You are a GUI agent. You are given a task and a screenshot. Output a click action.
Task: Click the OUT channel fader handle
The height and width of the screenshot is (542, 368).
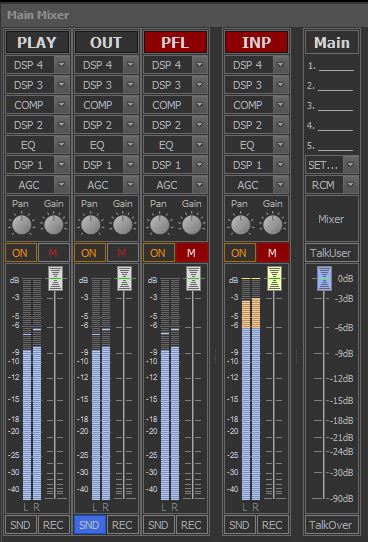124,278
